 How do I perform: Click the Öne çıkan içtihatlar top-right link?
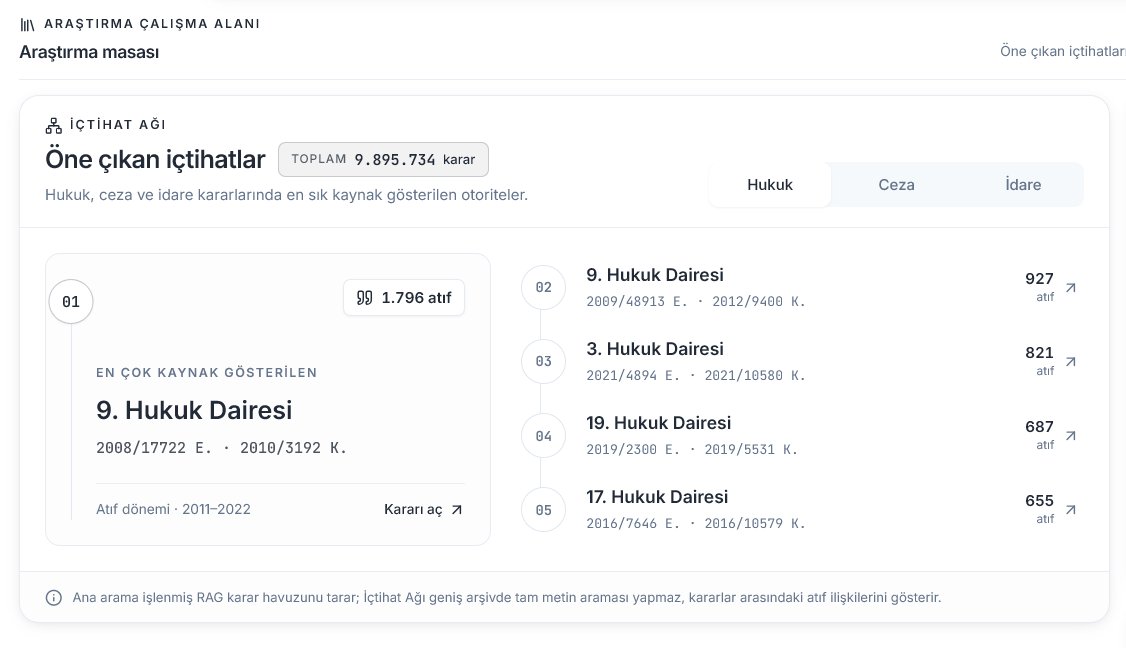click(1063, 51)
